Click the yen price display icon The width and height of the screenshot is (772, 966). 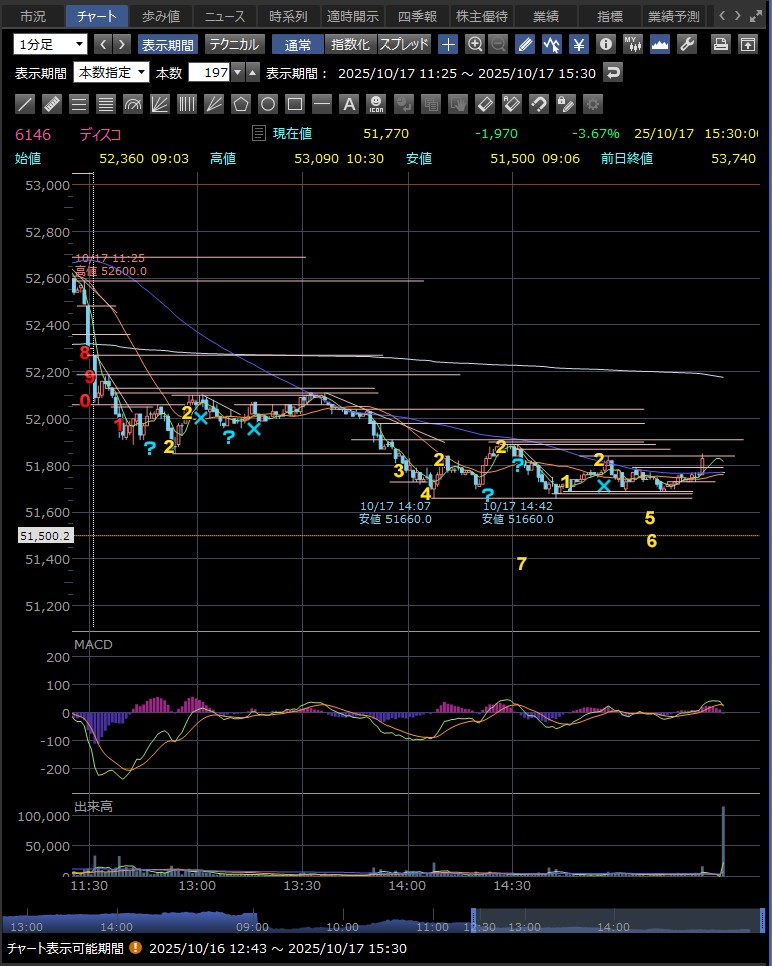pos(578,44)
